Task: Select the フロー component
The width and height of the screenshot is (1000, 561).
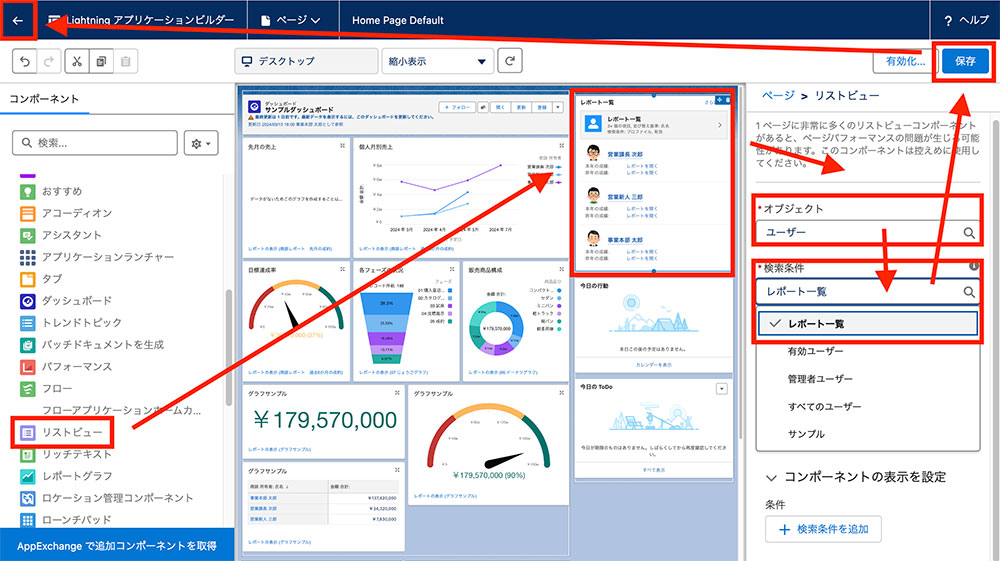Action: click(46, 388)
